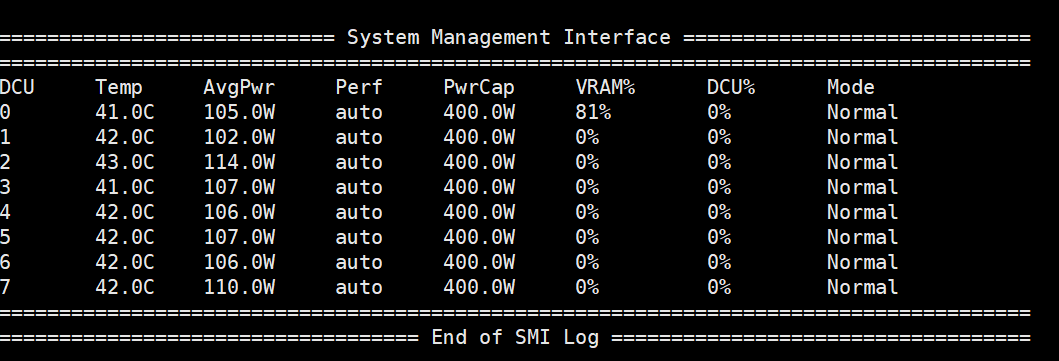Click the 400.0W PwrCap value in the 105.0W row
The width and height of the screenshot is (1059, 361).
479,112
